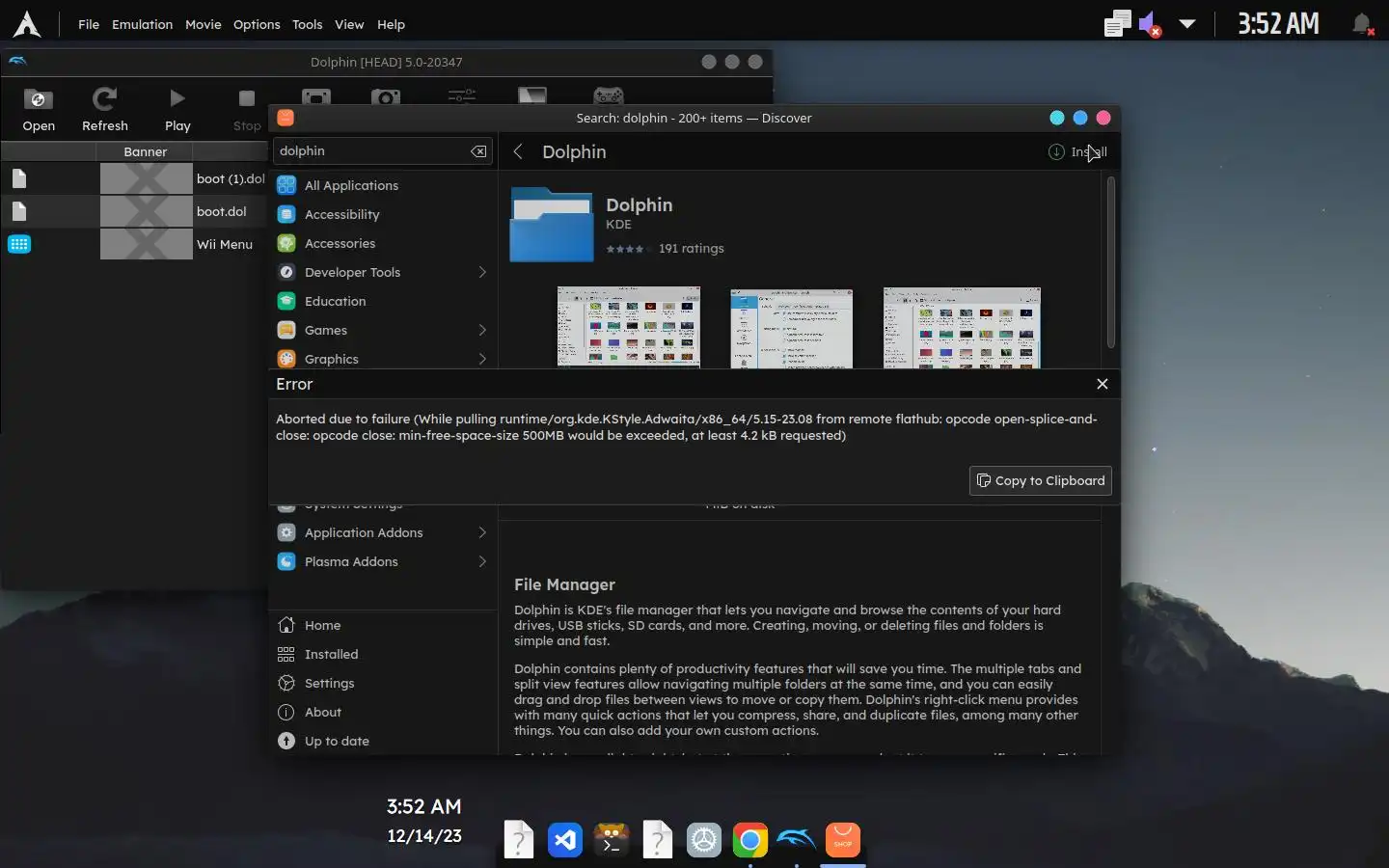Click the 3:52 AM panel clock
Image resolution: width=1389 pixels, height=868 pixels.
point(1278,23)
